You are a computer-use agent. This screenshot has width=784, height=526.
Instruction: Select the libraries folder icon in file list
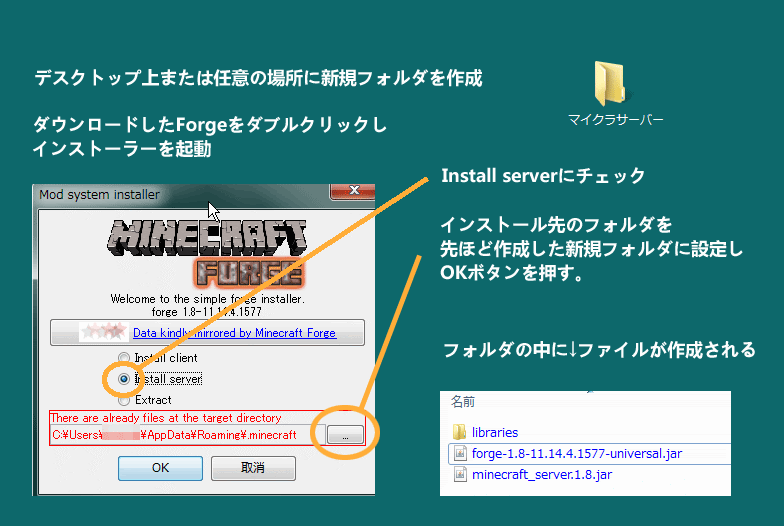pos(459,432)
